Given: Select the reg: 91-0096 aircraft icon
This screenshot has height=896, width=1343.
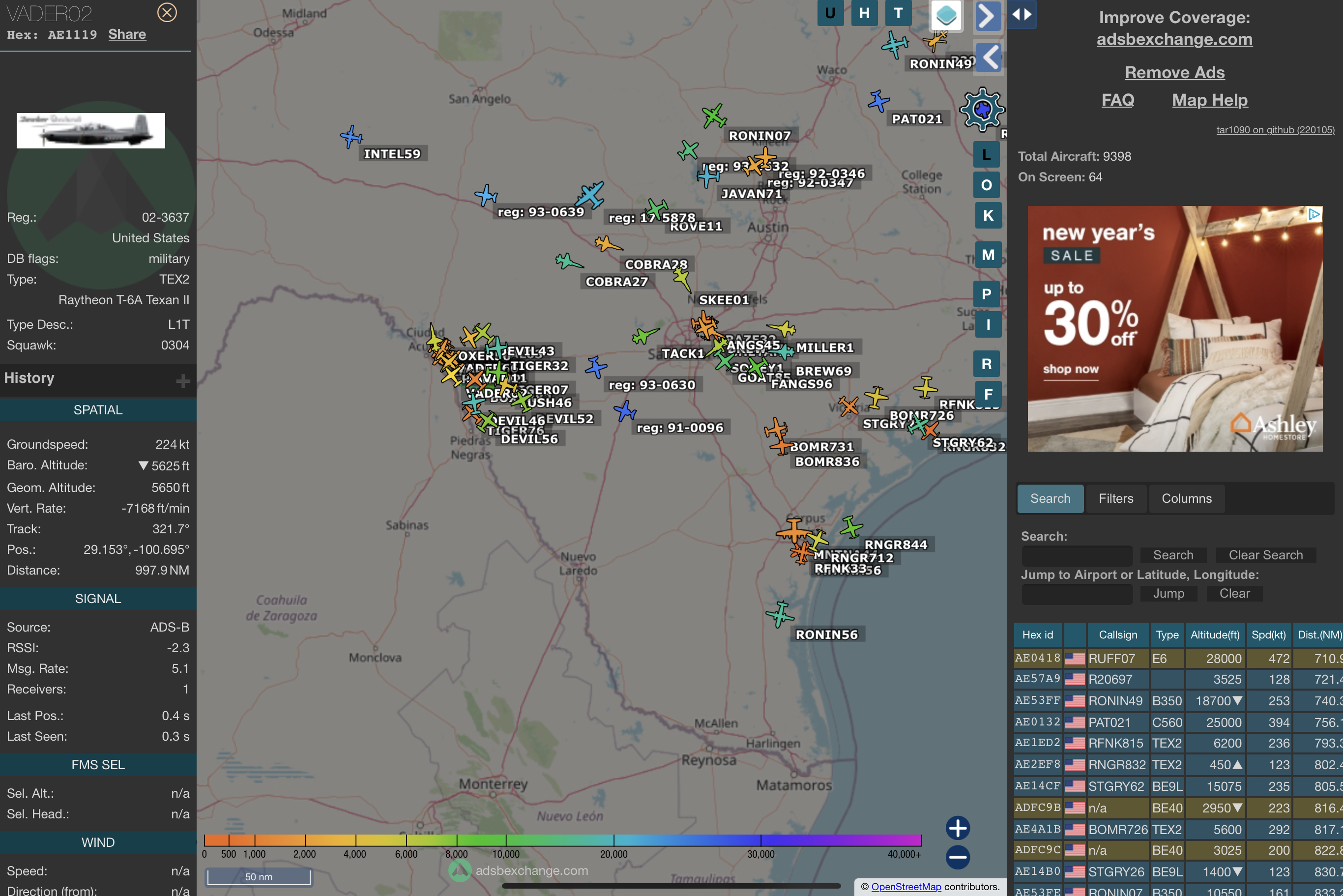Looking at the screenshot, I should (x=625, y=411).
